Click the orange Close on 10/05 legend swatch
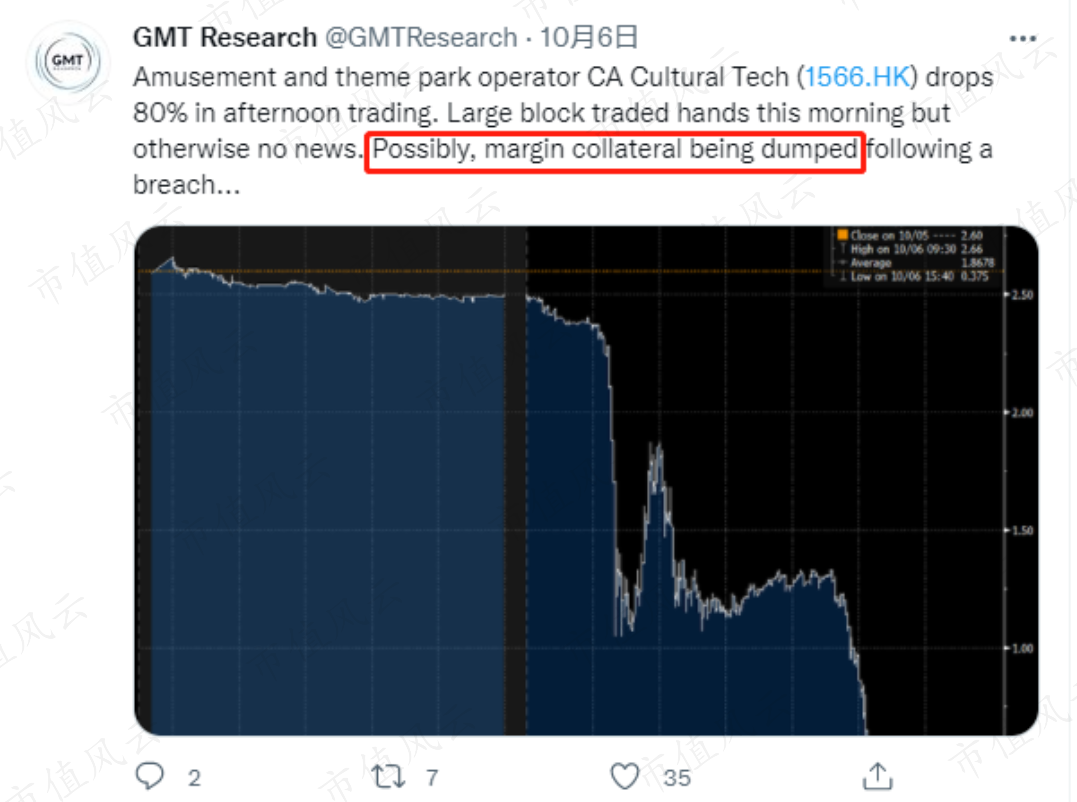Screen dimensions: 1077x802 [x=842, y=235]
